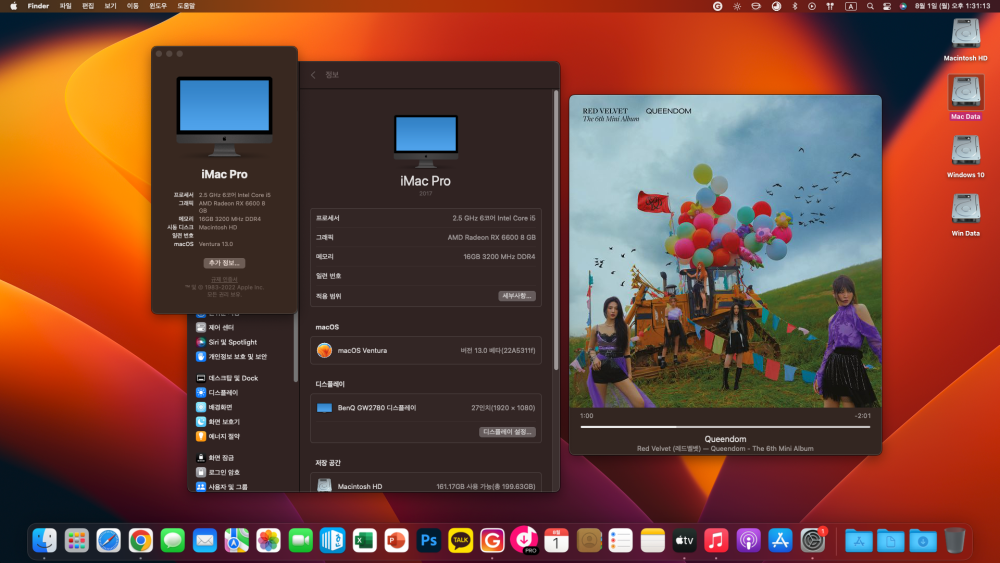Select the macOS Ventura version row
The image size is (1000, 563).
(x=425, y=350)
